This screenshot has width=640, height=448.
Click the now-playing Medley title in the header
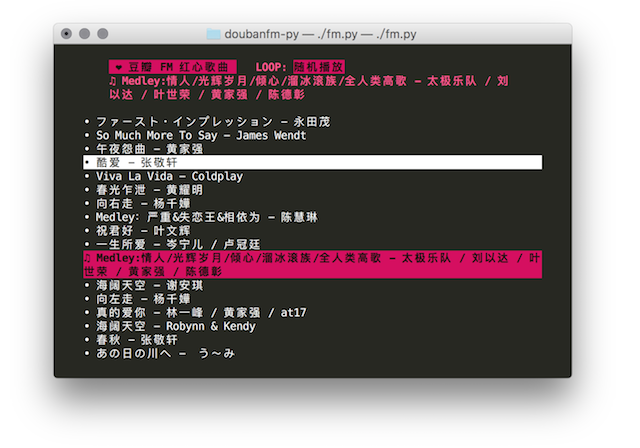click(x=309, y=88)
